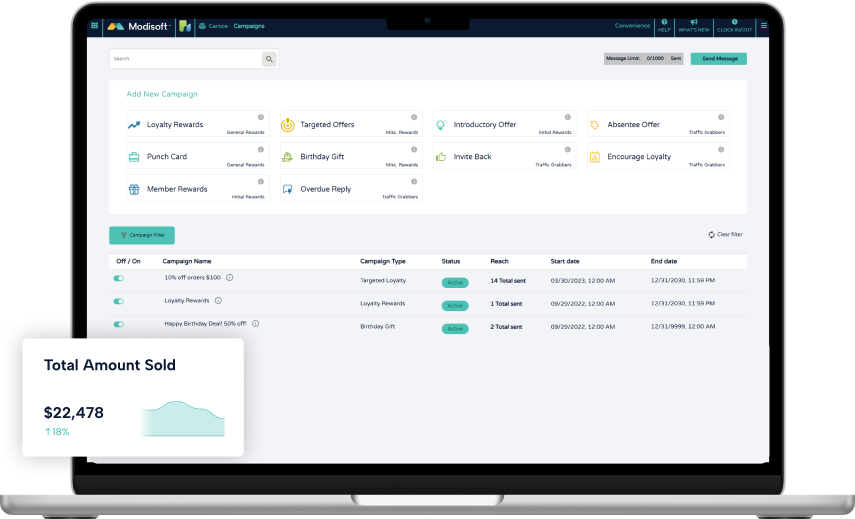Click '2 Total sent' reach value
The width and height of the screenshot is (855, 519).
tap(506, 327)
